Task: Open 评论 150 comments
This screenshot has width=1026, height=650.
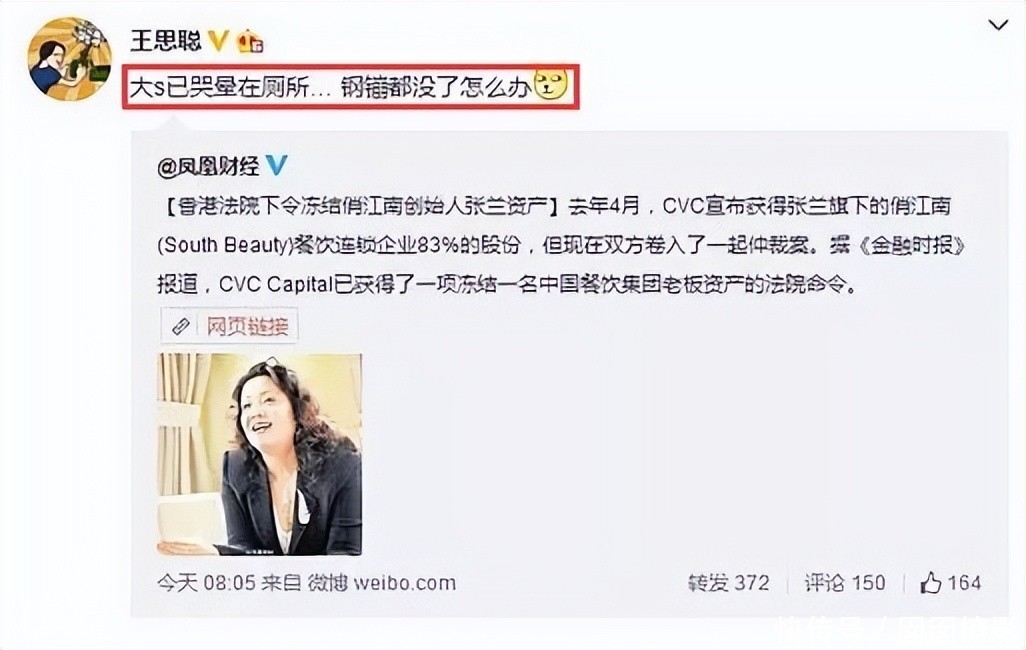Action: point(845,583)
